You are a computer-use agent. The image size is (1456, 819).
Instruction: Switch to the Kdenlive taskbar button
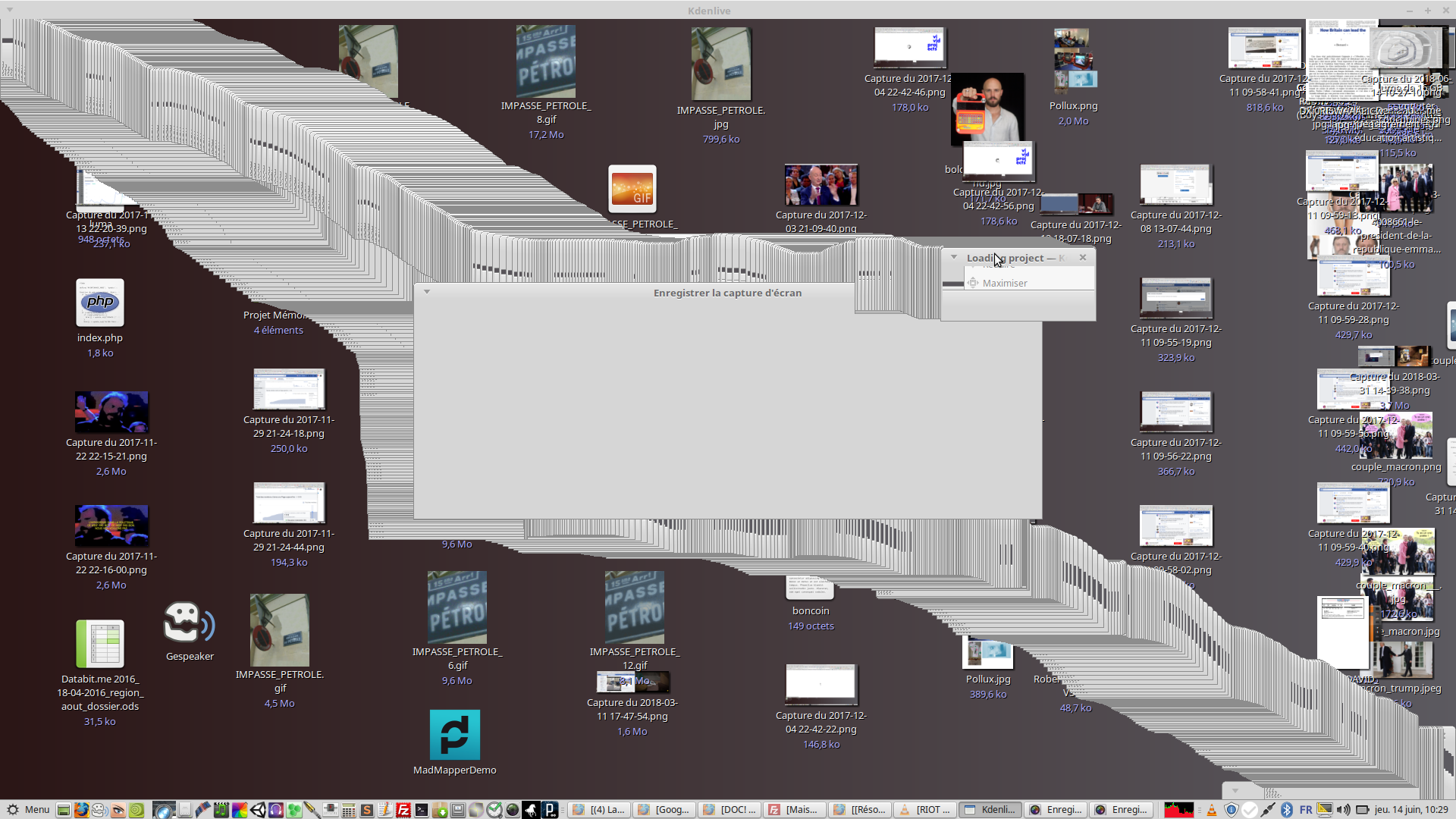tap(990, 810)
